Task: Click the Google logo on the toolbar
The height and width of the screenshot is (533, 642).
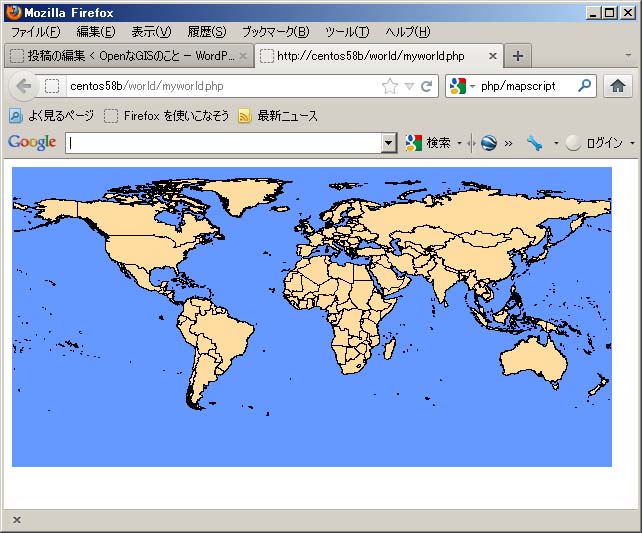Action: point(32,143)
